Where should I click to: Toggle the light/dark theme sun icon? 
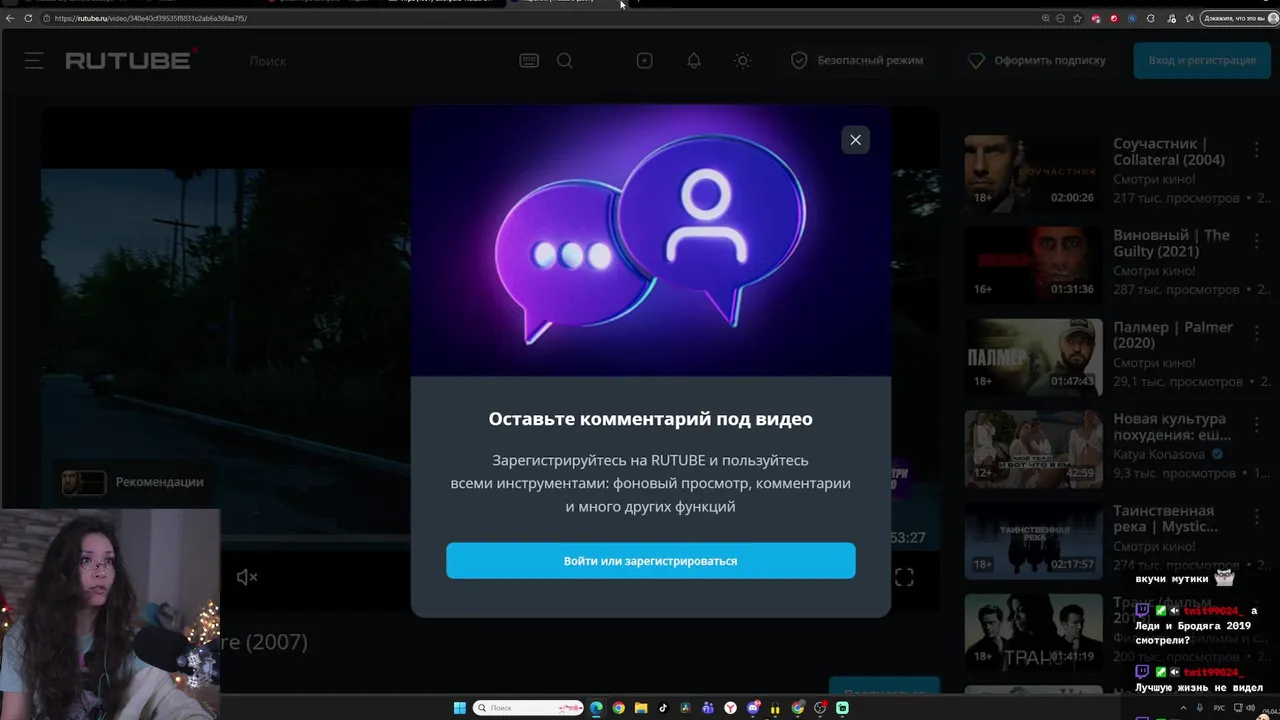point(742,61)
